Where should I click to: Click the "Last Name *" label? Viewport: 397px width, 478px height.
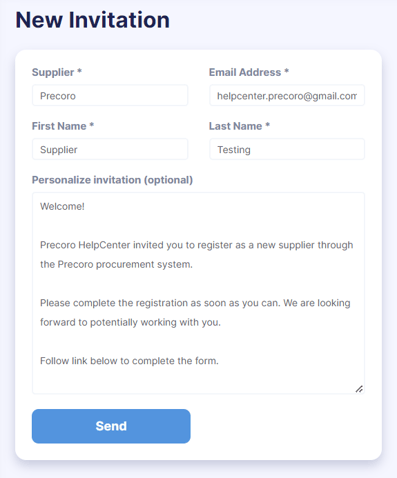(x=239, y=126)
